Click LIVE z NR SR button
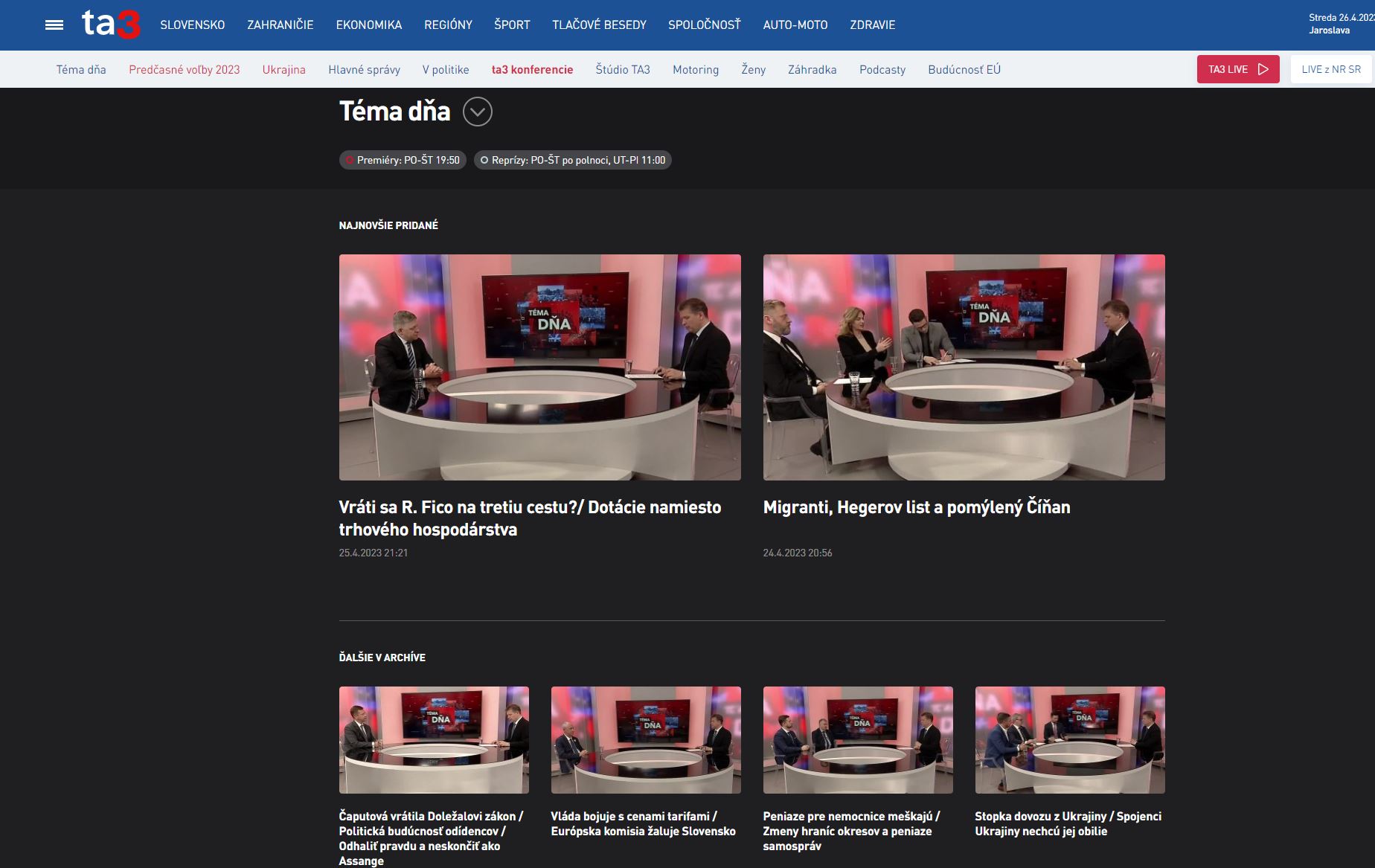The width and height of the screenshot is (1375, 868). point(1331,69)
